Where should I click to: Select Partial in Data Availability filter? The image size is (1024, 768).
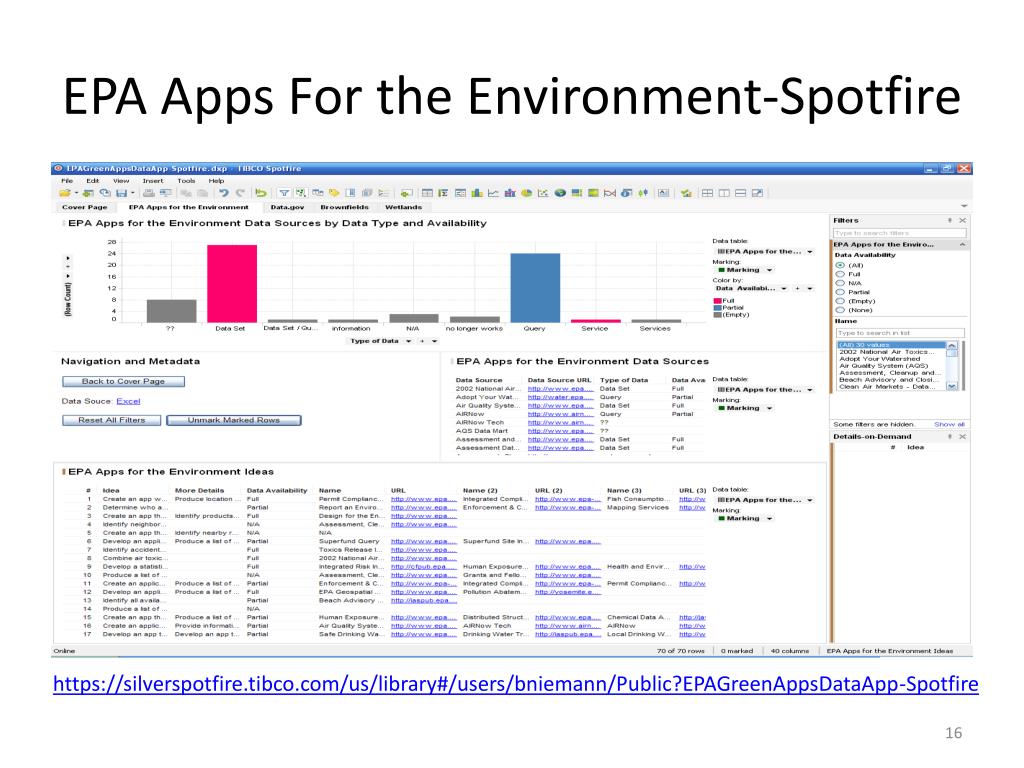840,292
